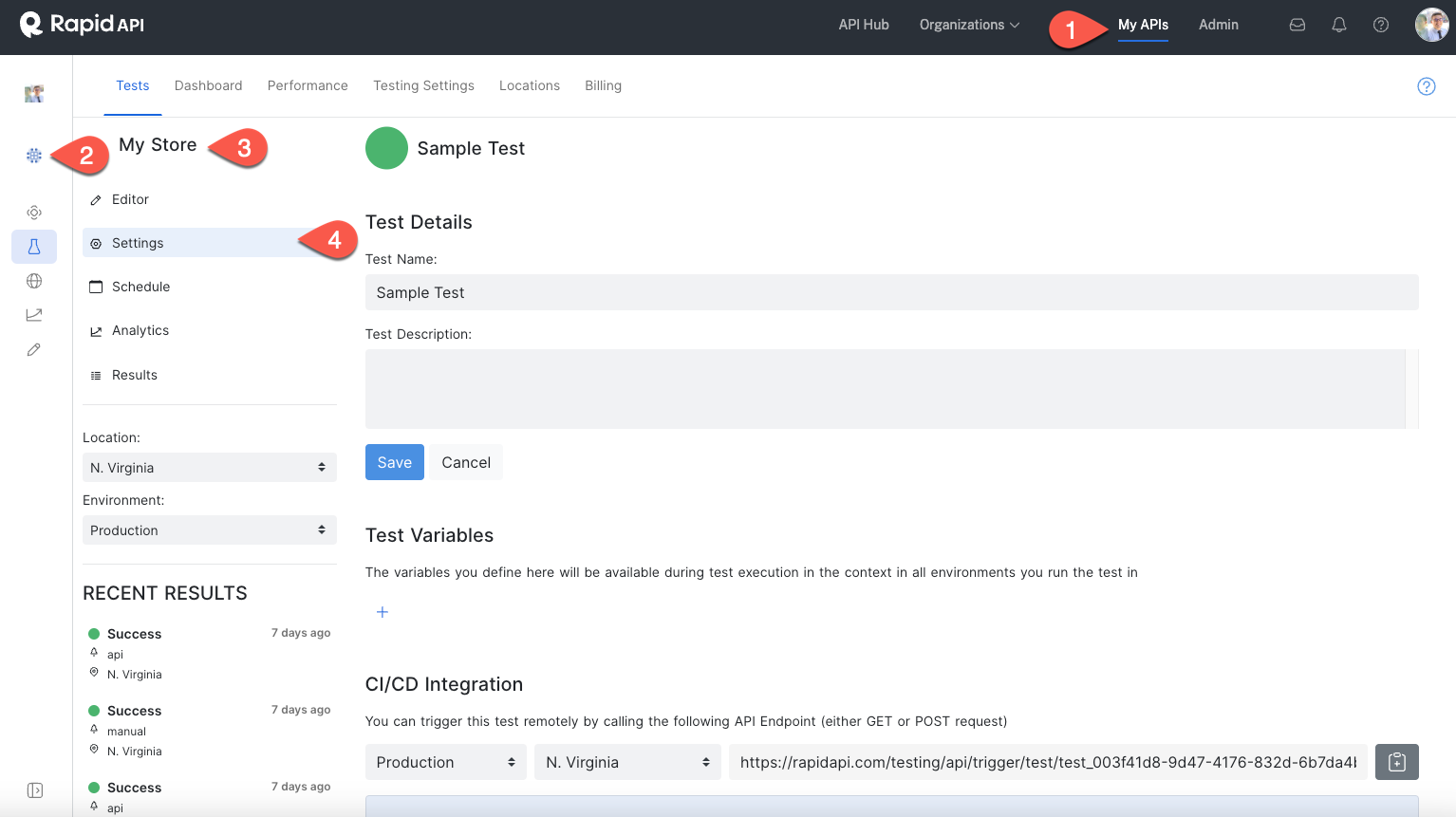This screenshot has height=817, width=1456.
Task: Open the target-shaped sidebar icon
Action: coord(34,213)
